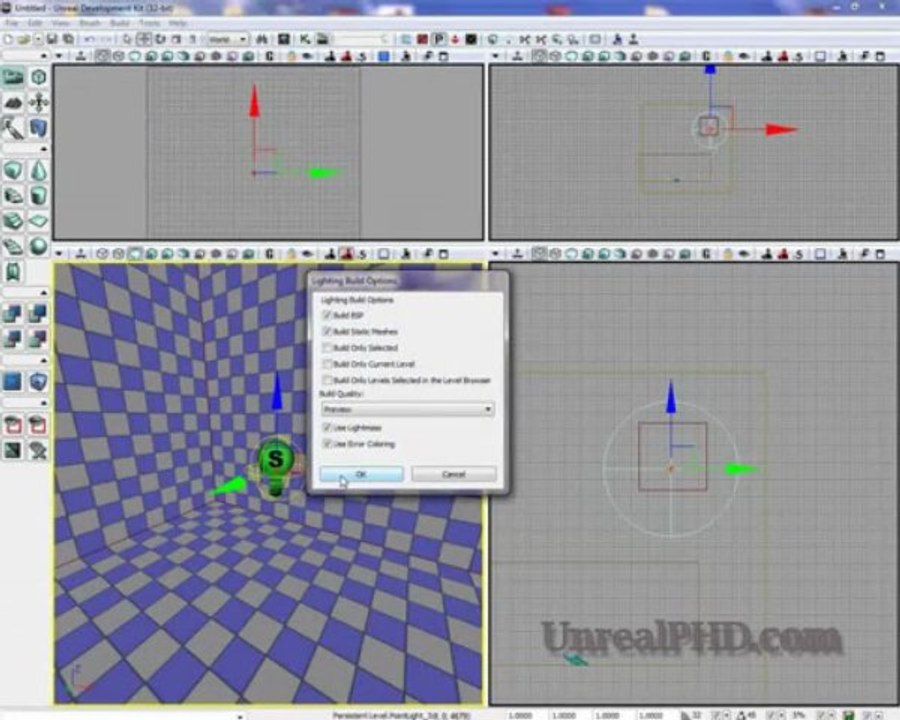Select the Cone brush builder
The image size is (900, 720).
38,171
